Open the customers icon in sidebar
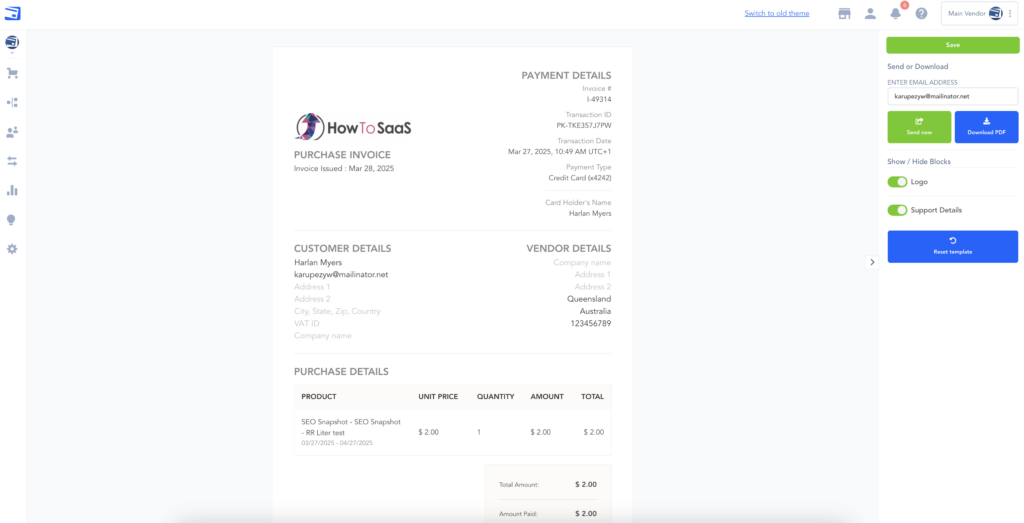 (x=12, y=131)
